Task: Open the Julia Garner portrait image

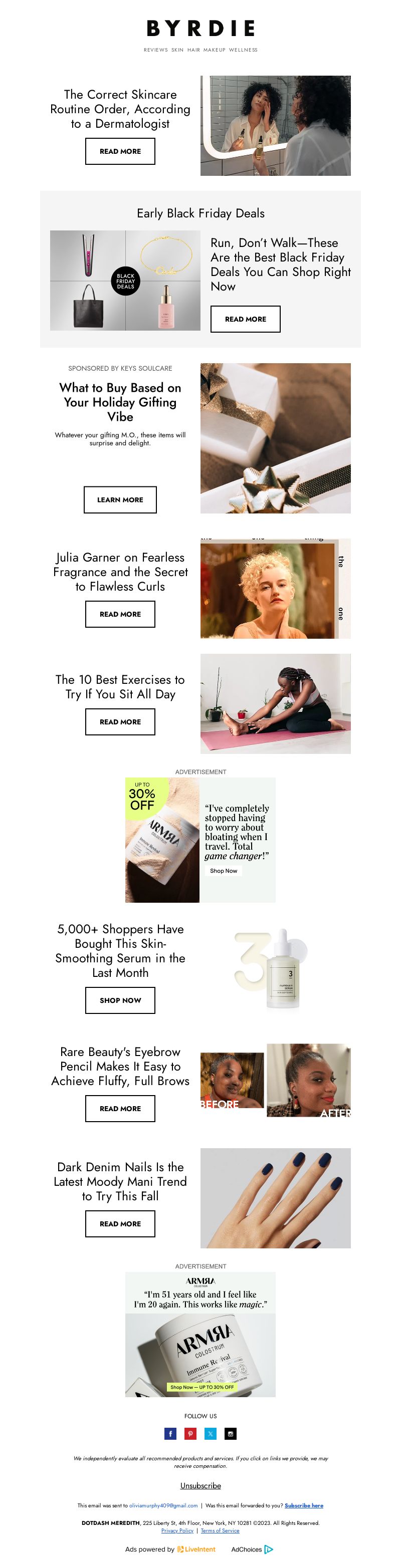Action: pos(276,589)
